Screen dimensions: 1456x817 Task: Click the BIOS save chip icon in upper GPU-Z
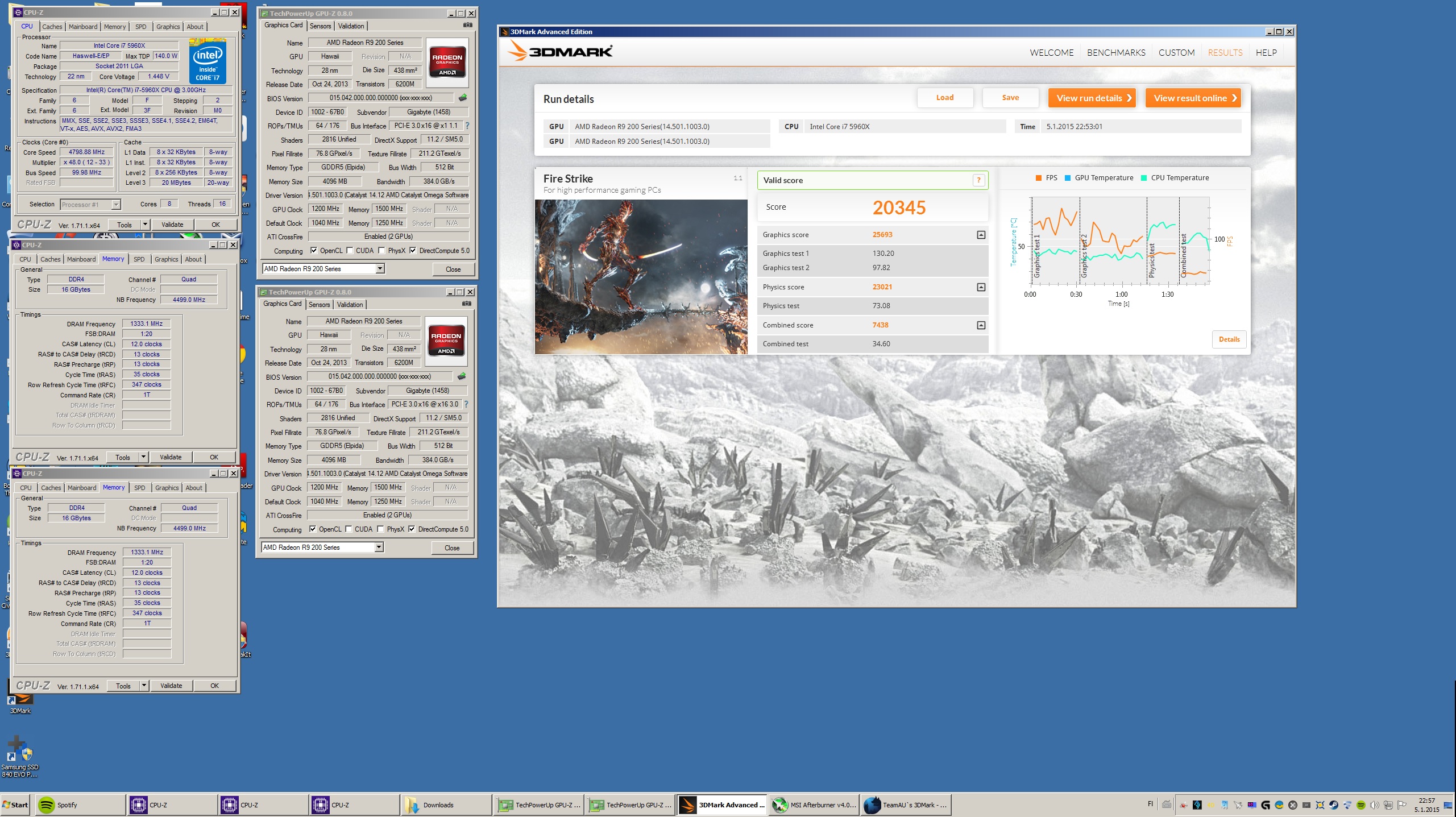tap(463, 98)
